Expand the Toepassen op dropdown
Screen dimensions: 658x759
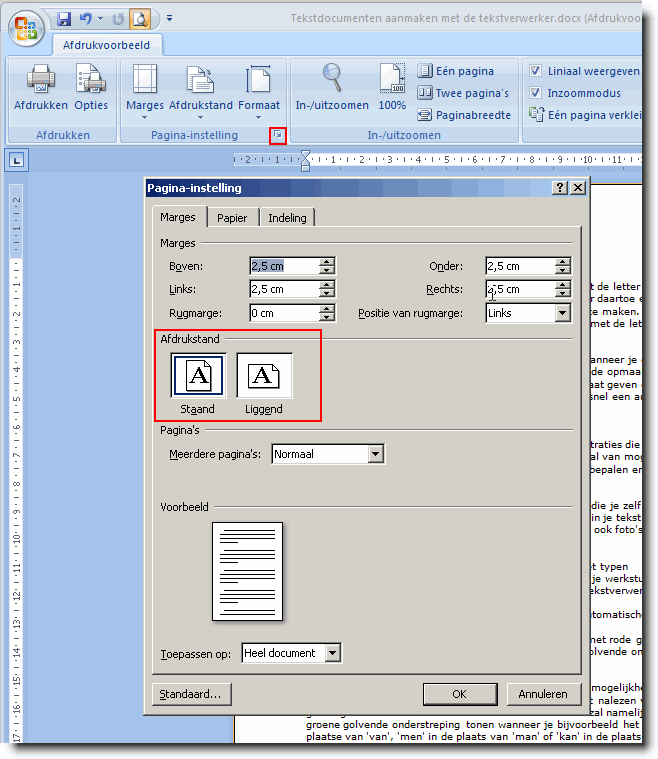[333, 653]
